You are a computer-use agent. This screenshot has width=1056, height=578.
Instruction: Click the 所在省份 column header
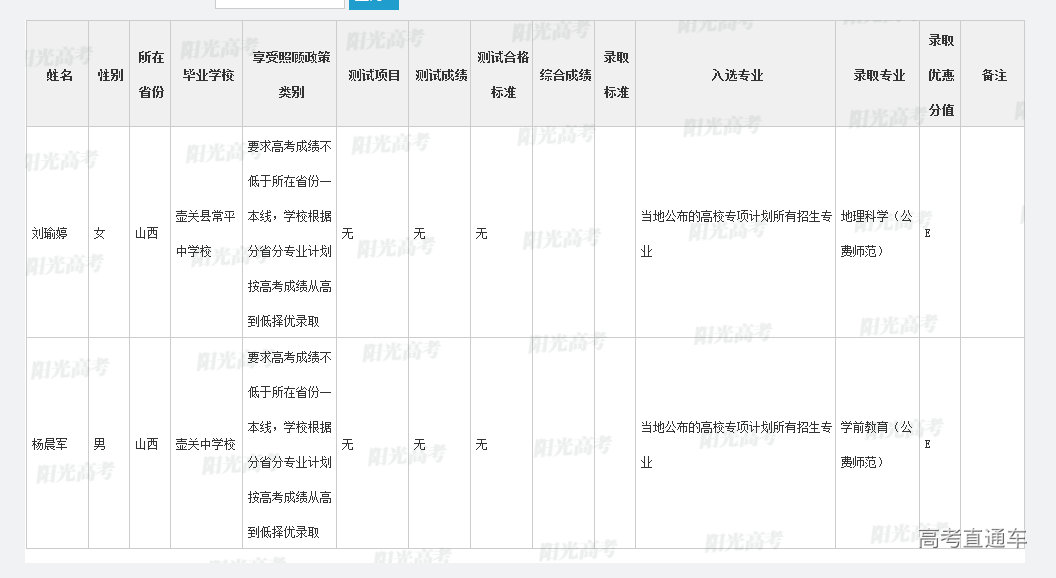click(x=151, y=75)
